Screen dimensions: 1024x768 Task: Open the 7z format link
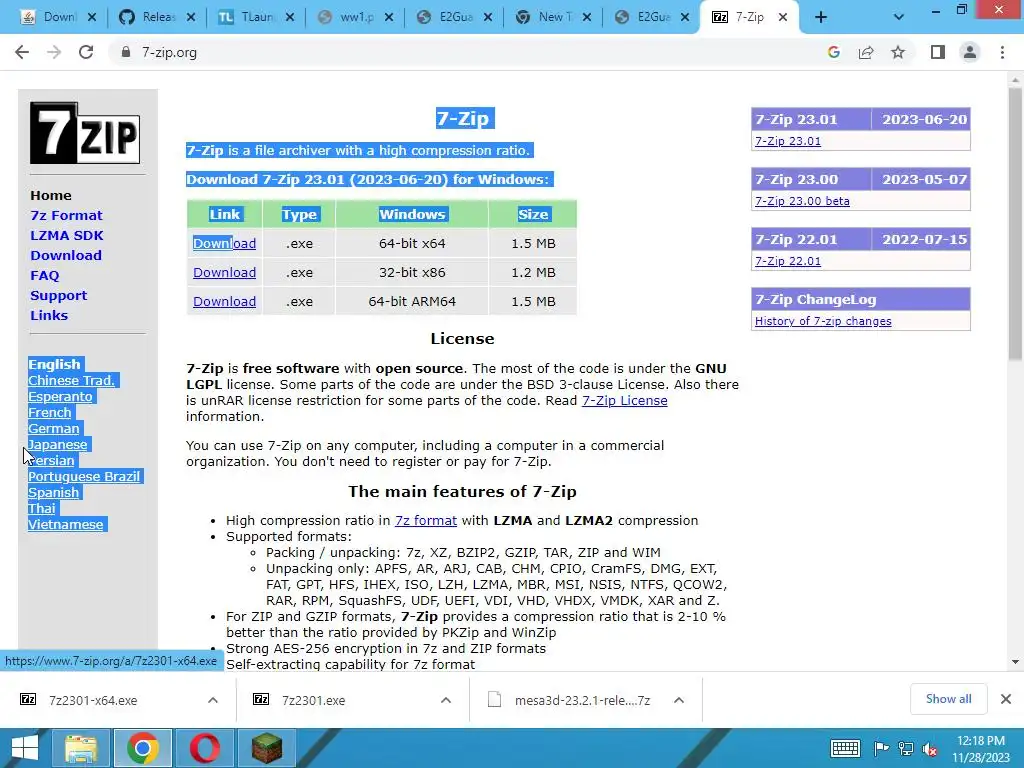coord(425,520)
